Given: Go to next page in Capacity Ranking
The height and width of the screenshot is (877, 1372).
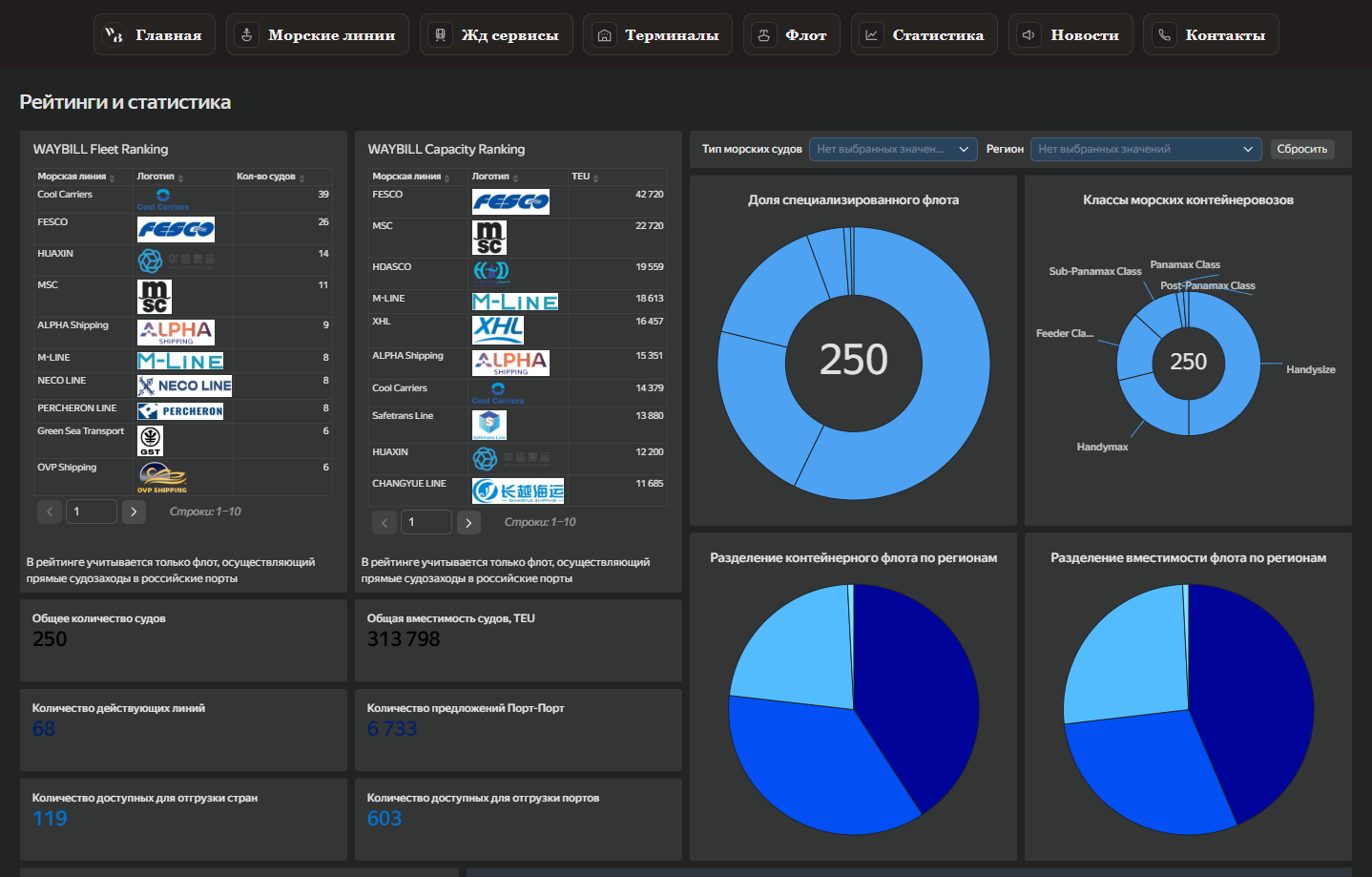Looking at the screenshot, I should 468,522.
